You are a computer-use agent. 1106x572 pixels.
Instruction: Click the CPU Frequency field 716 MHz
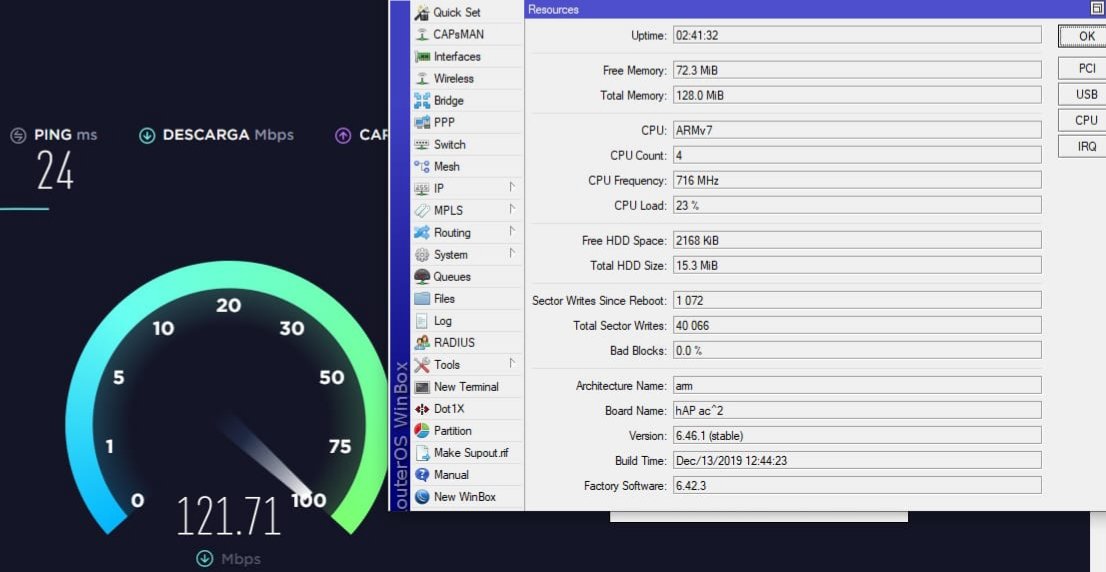857,180
